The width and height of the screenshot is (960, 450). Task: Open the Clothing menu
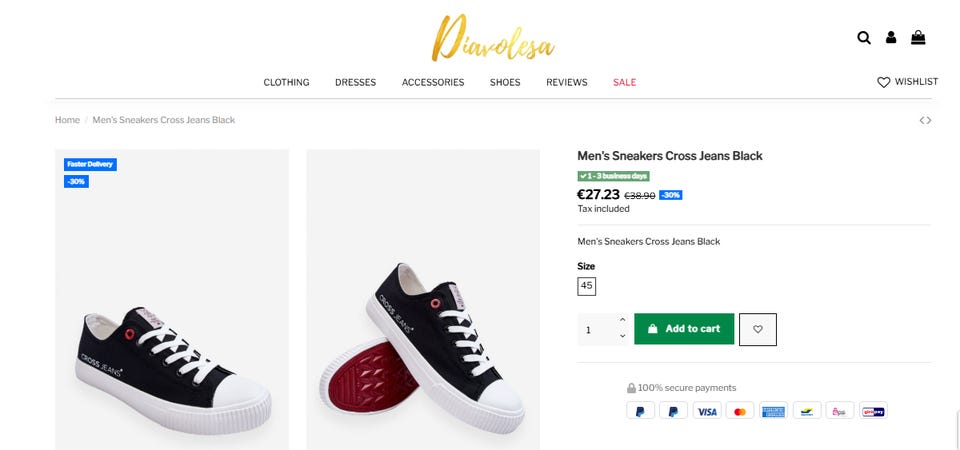point(286,82)
